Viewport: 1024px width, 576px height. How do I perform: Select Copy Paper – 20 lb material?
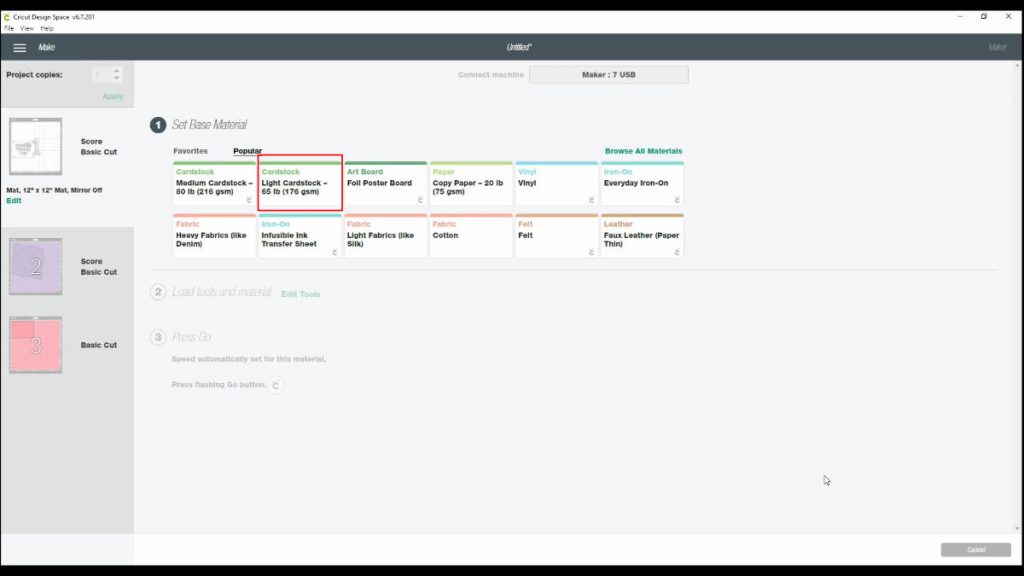tap(471, 184)
